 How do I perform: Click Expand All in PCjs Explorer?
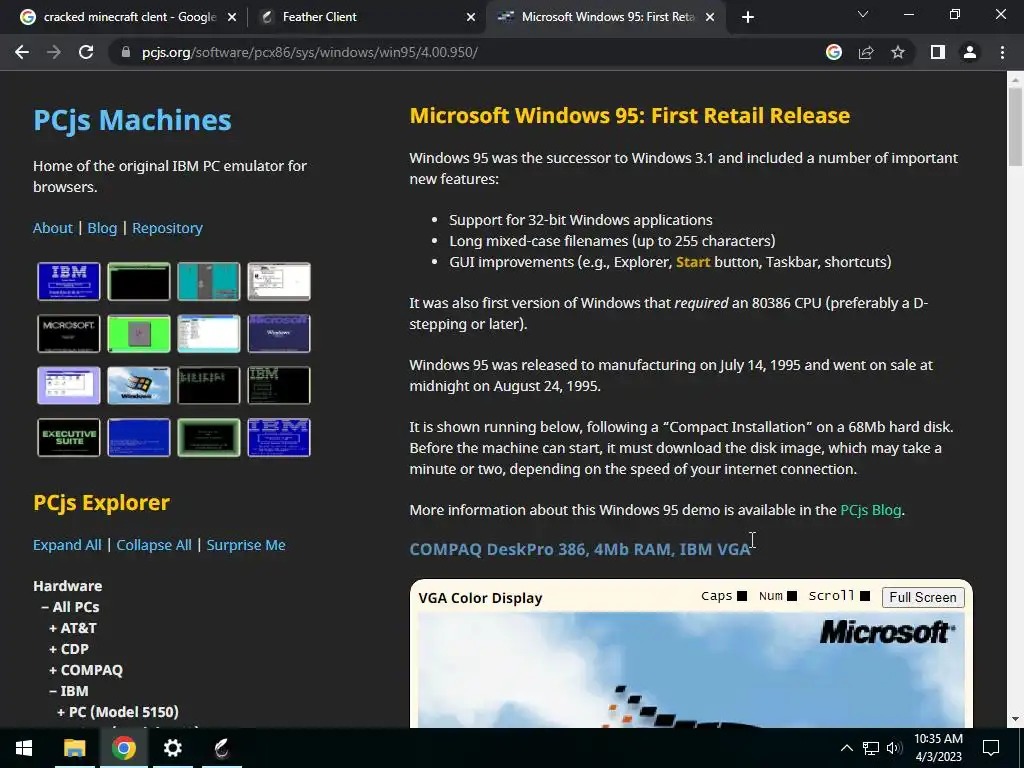(x=67, y=545)
